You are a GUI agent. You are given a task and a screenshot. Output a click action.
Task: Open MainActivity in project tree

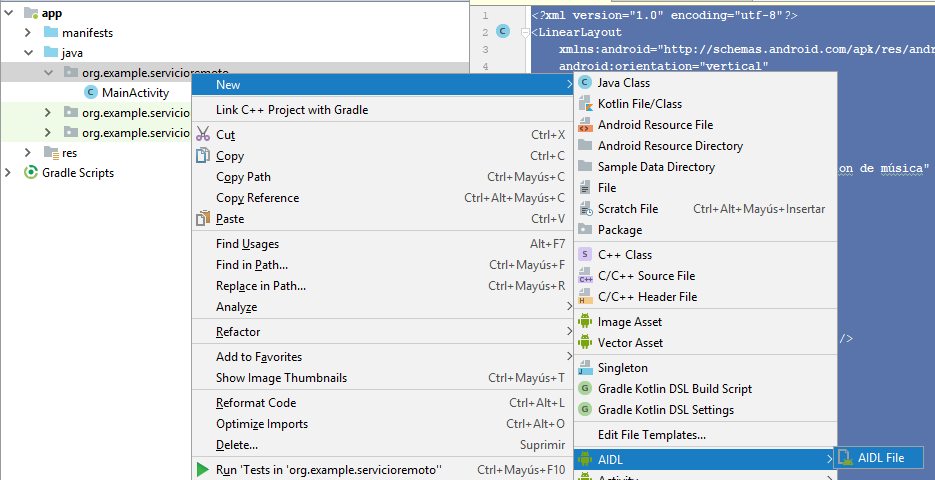135,93
